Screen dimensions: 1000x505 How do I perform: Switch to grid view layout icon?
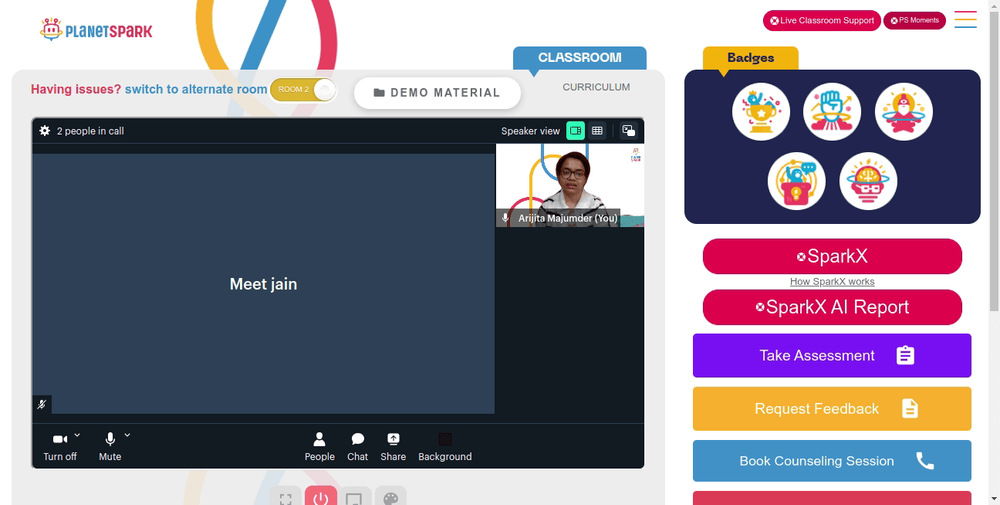tap(597, 131)
